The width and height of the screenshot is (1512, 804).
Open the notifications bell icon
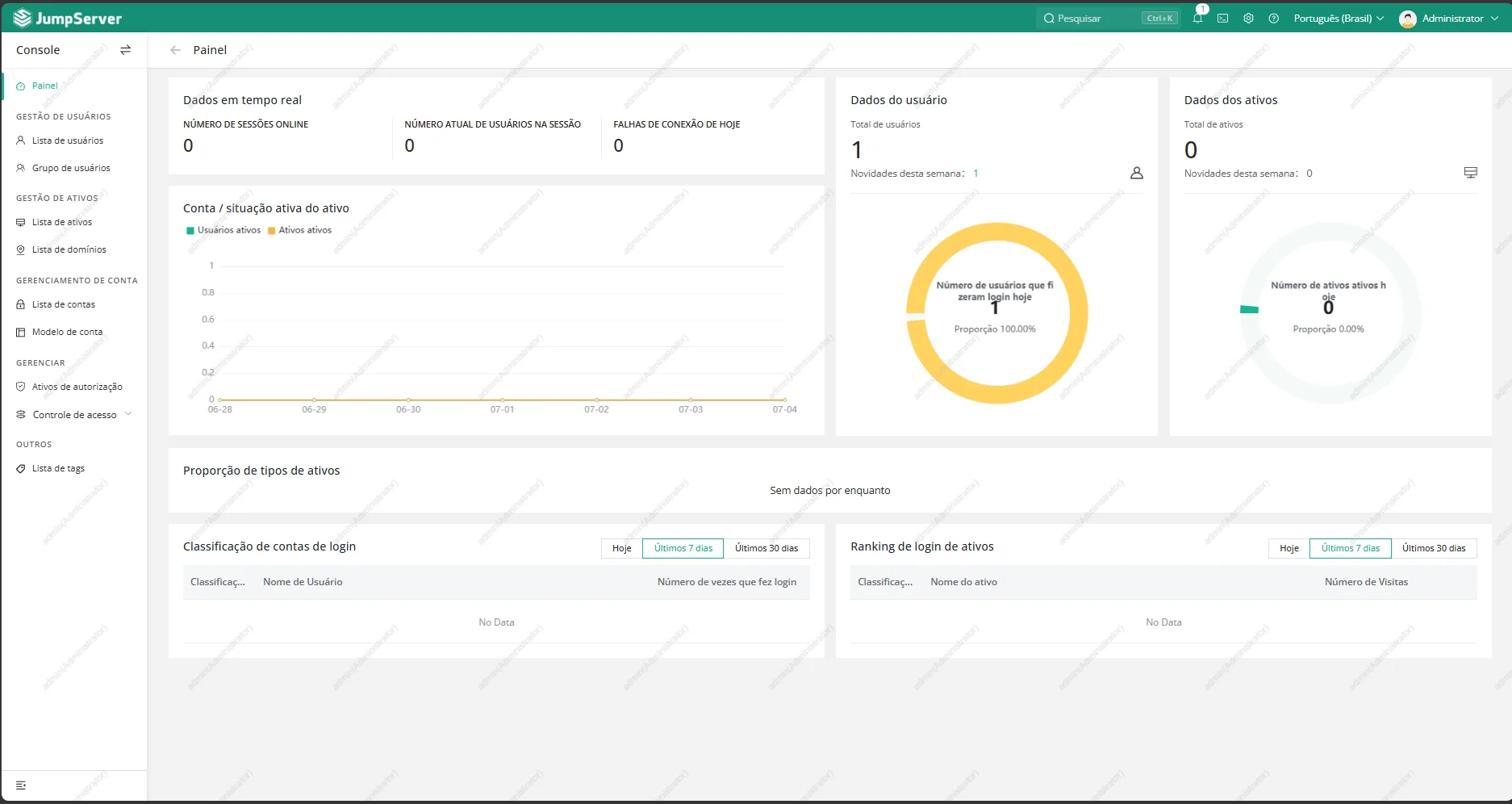tap(1197, 18)
